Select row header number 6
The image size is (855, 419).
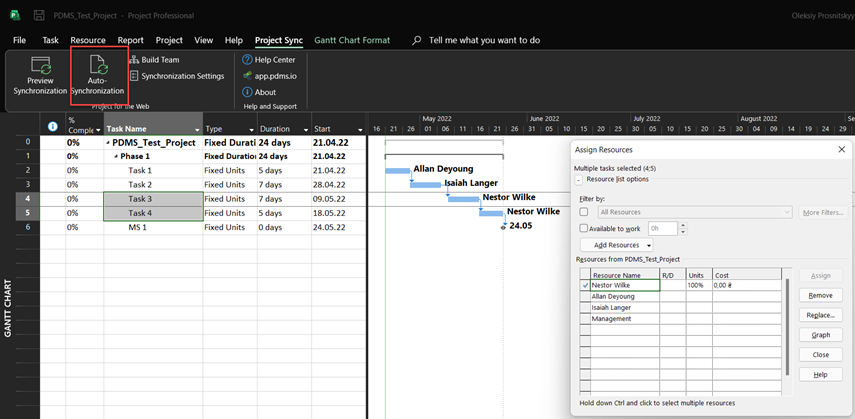point(28,227)
